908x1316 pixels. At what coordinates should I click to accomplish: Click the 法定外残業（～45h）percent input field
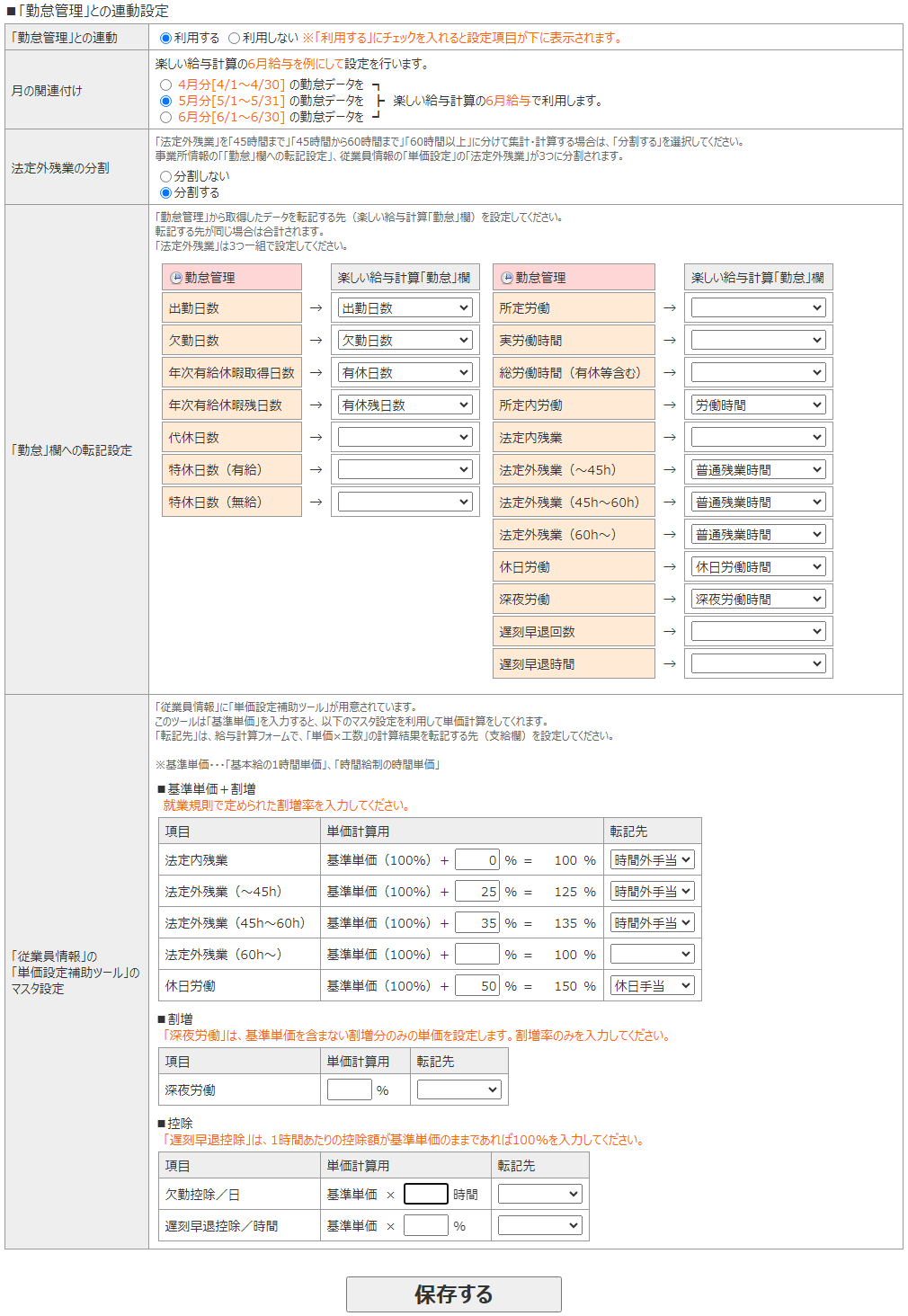coord(476,891)
